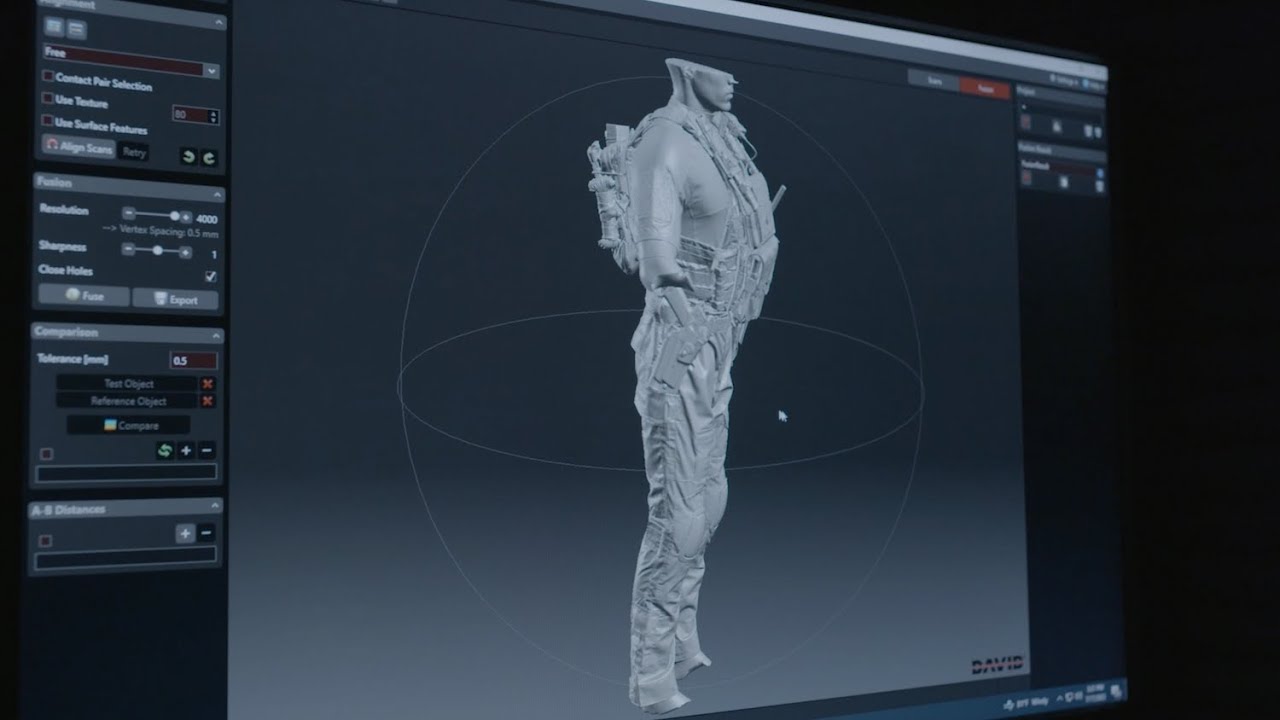1280x720 pixels.
Task: Click the Test Object button
Action: point(127,384)
